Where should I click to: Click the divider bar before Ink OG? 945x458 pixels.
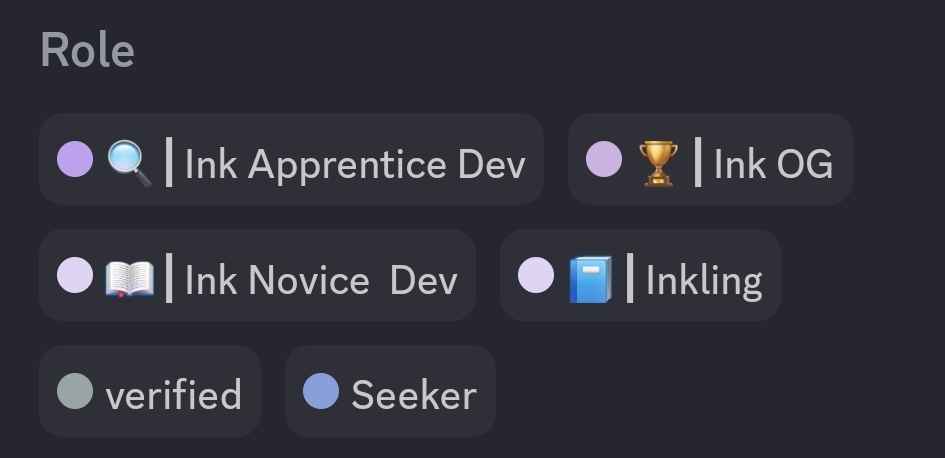click(x=697, y=162)
